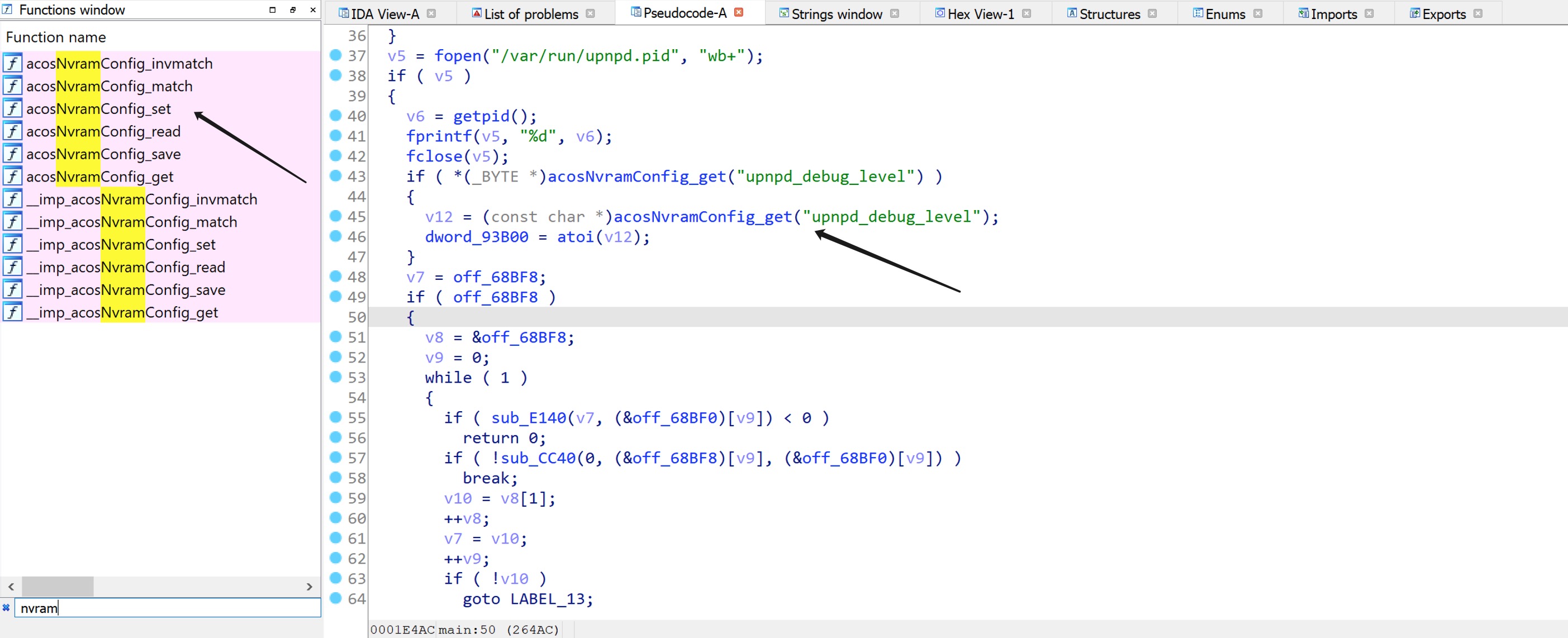The image size is (1568, 638).
Task: Click the Hex View-1 tab icon
Action: (x=940, y=13)
